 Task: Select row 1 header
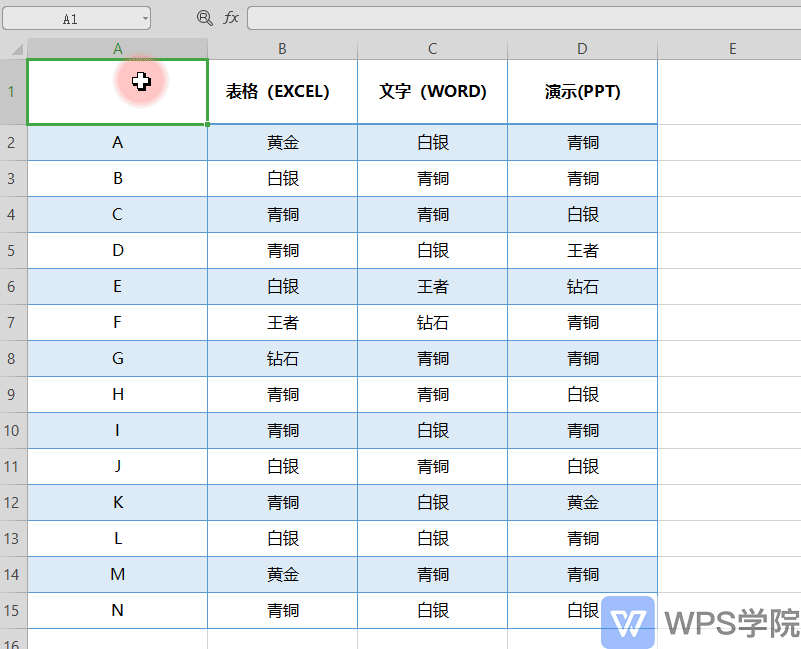(13, 92)
